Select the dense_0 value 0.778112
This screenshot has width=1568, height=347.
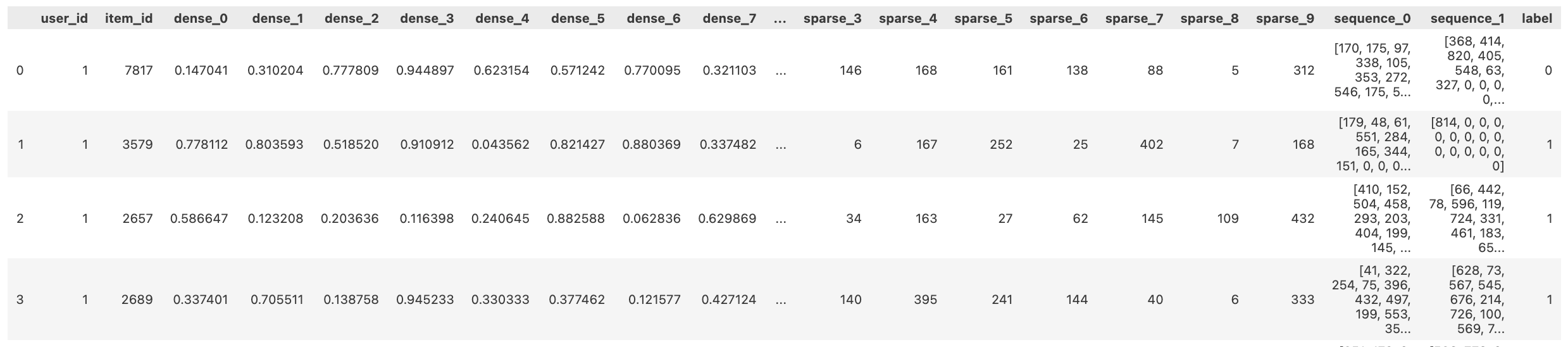202,144
